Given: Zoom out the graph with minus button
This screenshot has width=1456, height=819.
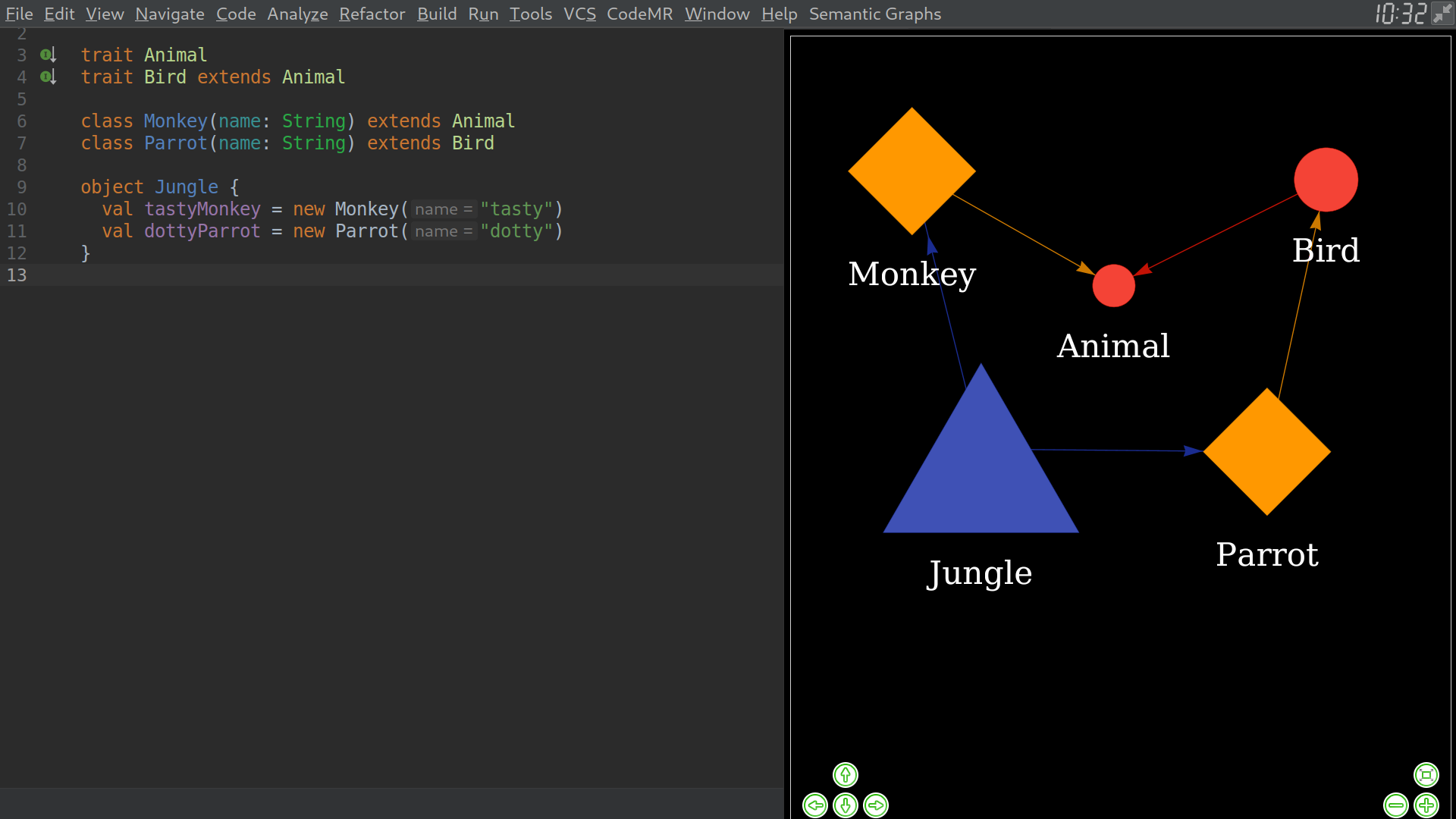Looking at the screenshot, I should [x=1395, y=805].
